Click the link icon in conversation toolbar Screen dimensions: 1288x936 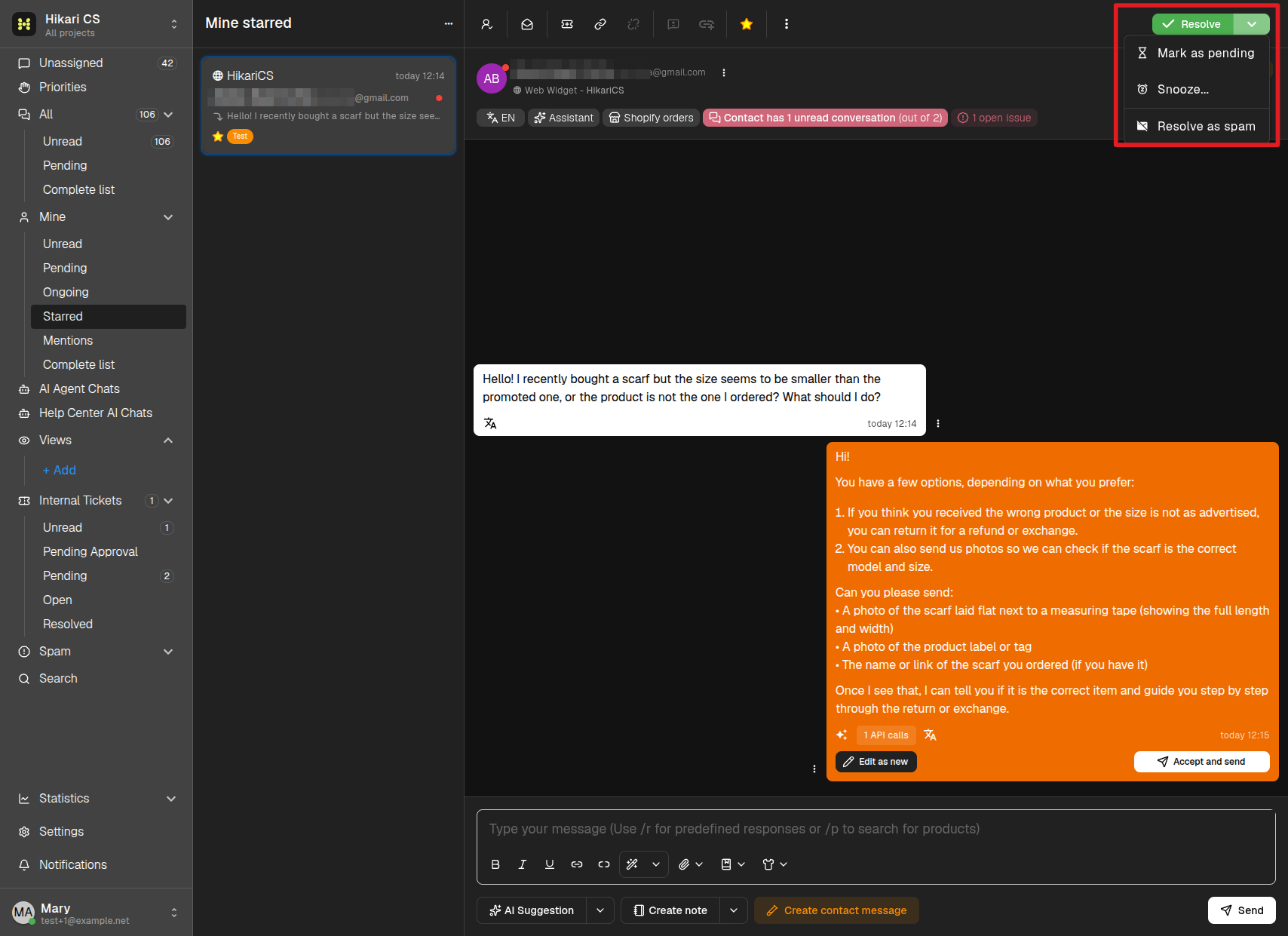[x=600, y=24]
